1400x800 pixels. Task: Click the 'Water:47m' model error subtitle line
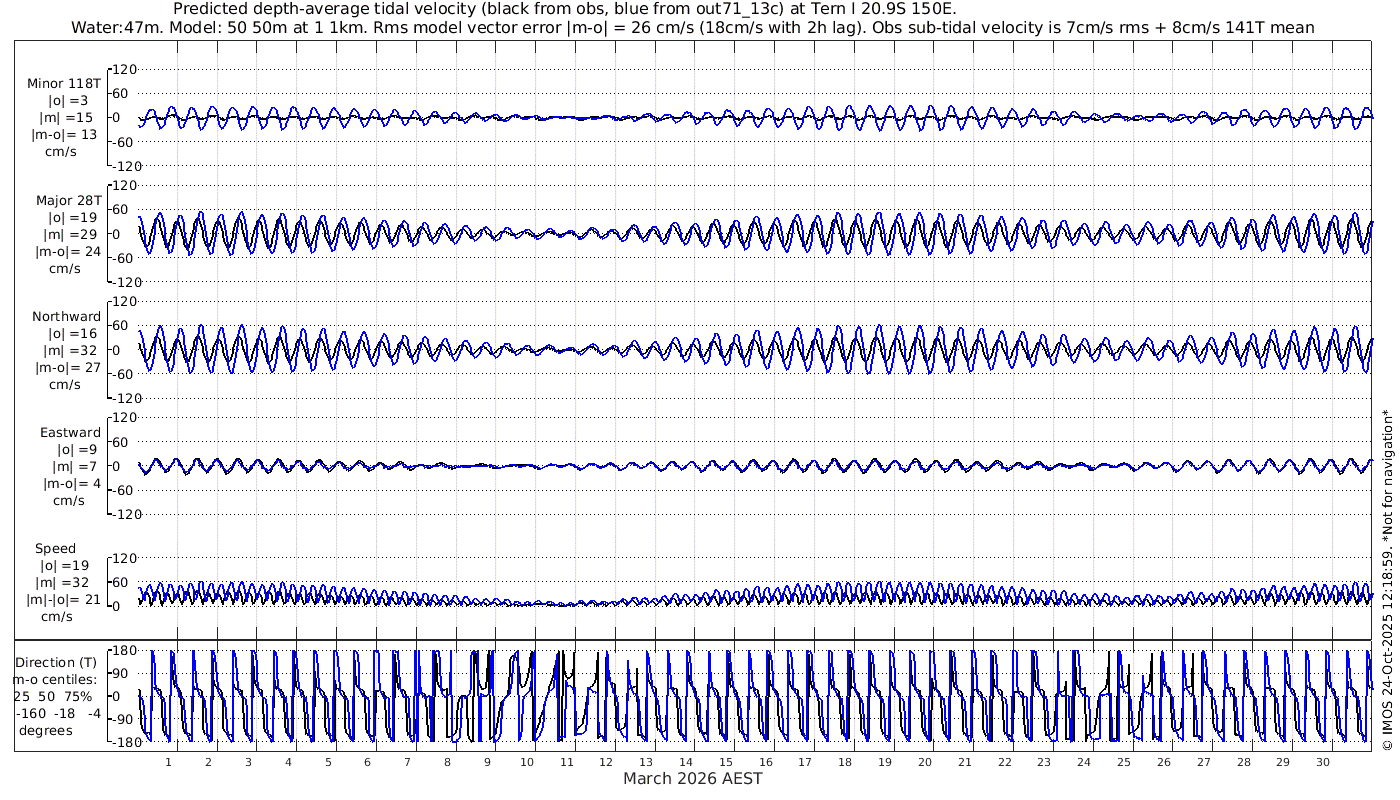pyautogui.click(x=692, y=28)
